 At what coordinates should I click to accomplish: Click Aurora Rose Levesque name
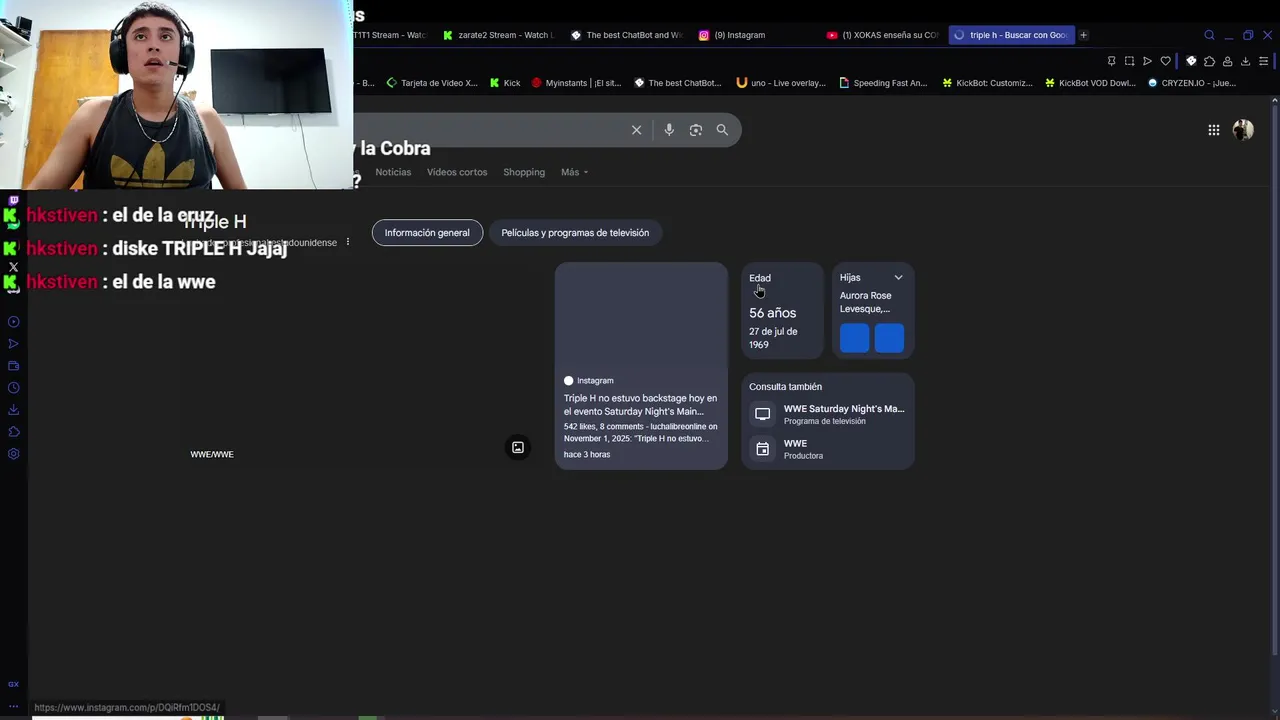865,302
